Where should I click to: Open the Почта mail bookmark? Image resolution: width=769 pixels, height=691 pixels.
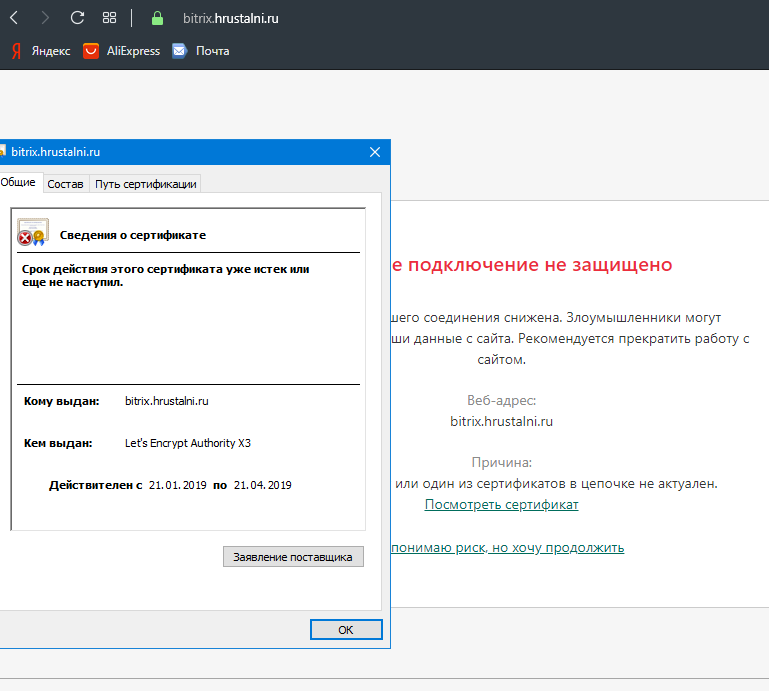(200, 51)
